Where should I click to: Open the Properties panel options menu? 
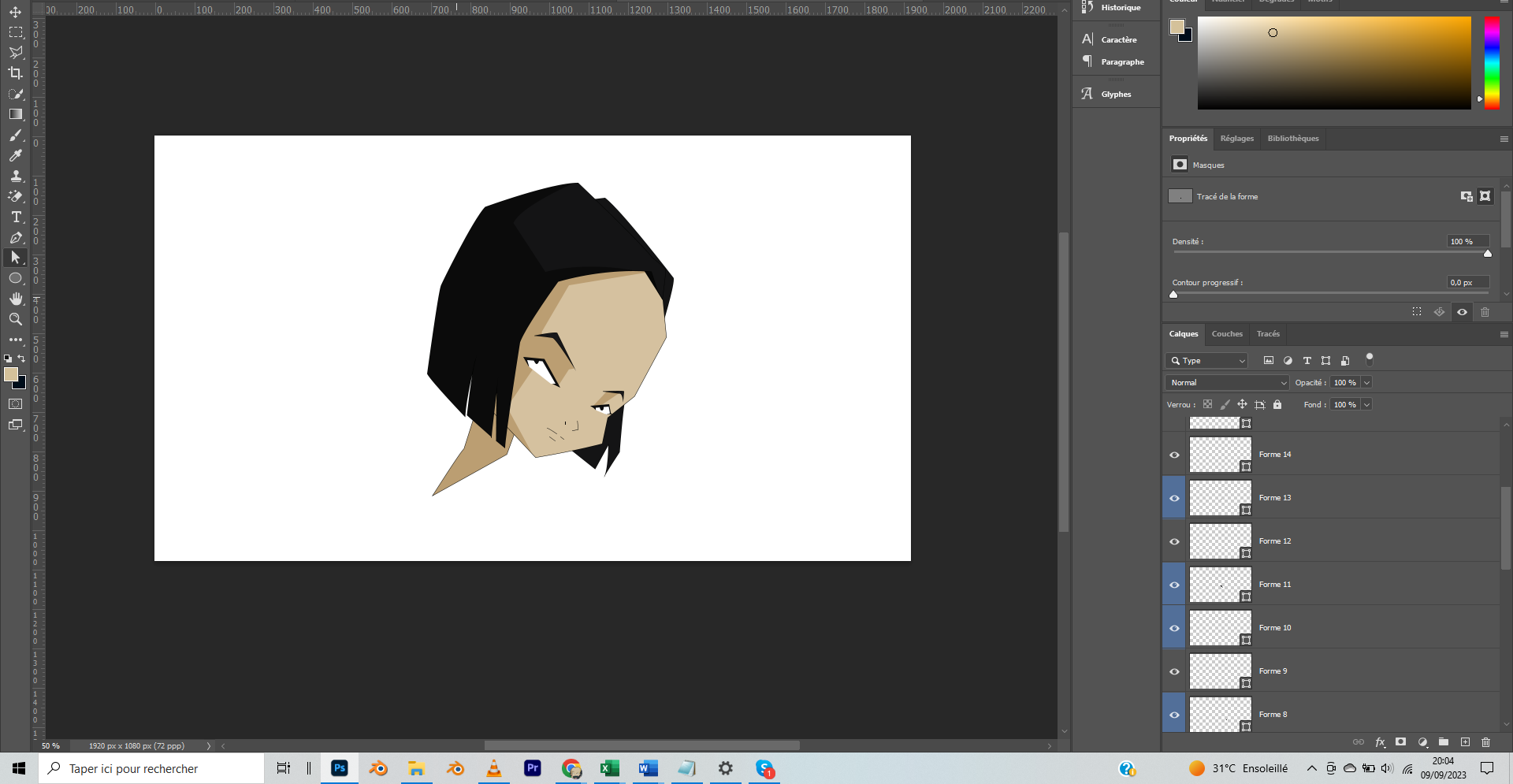pos(1504,139)
